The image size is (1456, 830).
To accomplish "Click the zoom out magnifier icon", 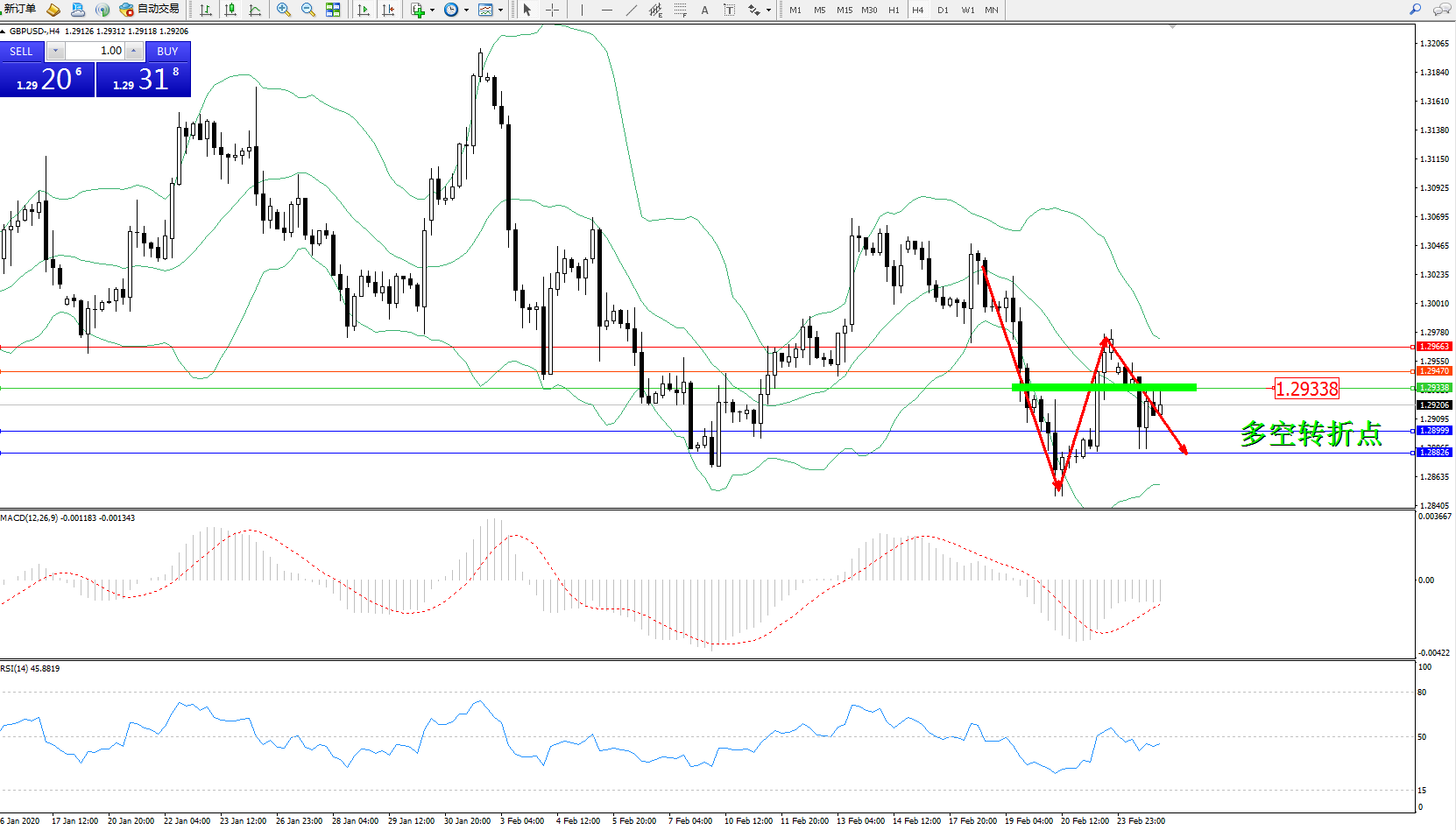I will 307,10.
